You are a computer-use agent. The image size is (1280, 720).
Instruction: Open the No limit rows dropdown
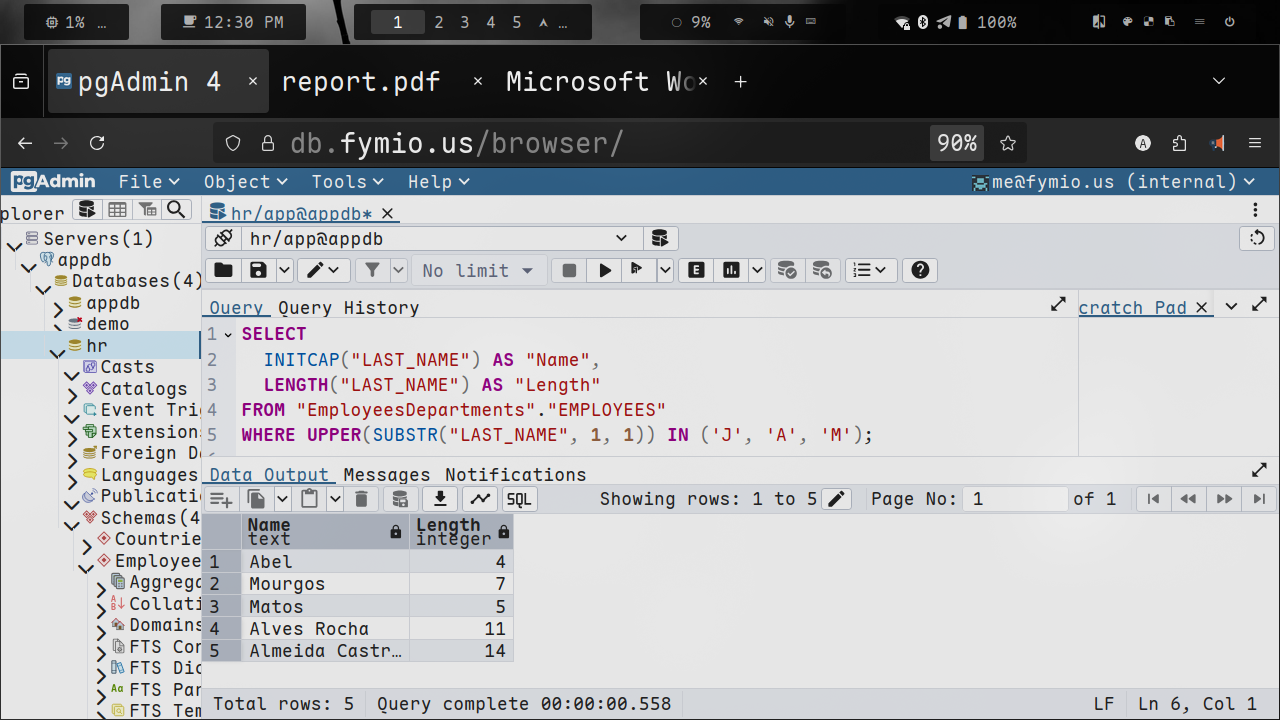pyautogui.click(x=479, y=270)
